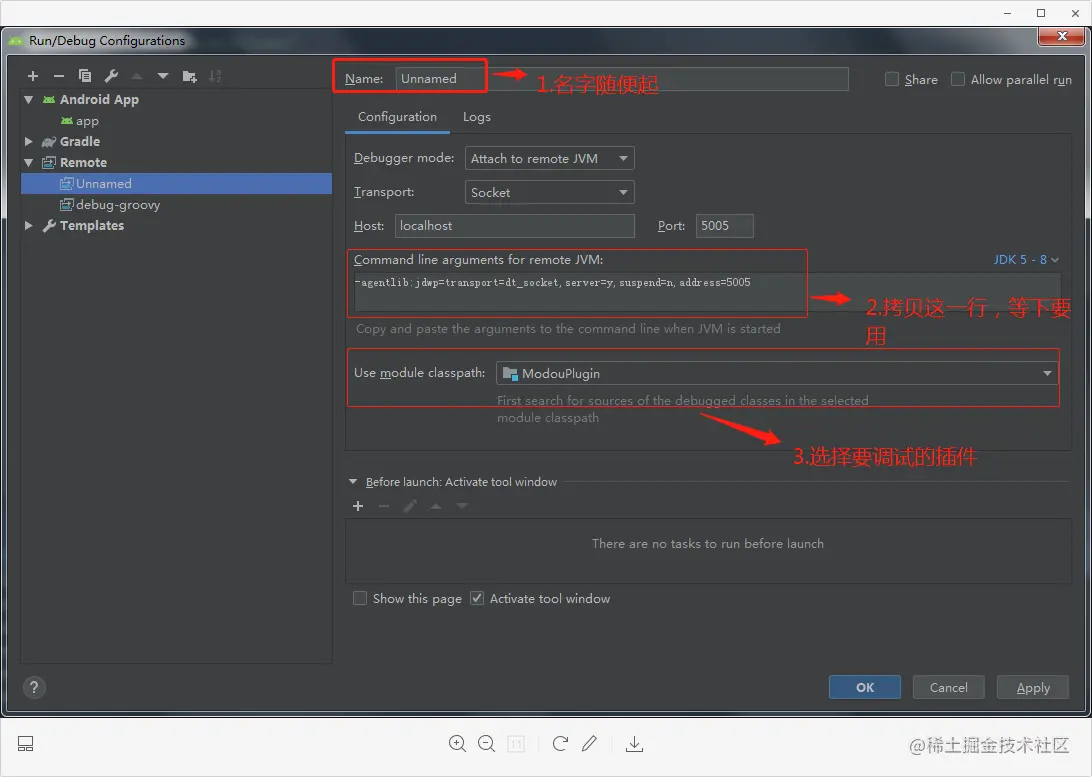Add a before launch task with plus
Image resolution: width=1092 pixels, height=777 pixels.
tap(358, 506)
